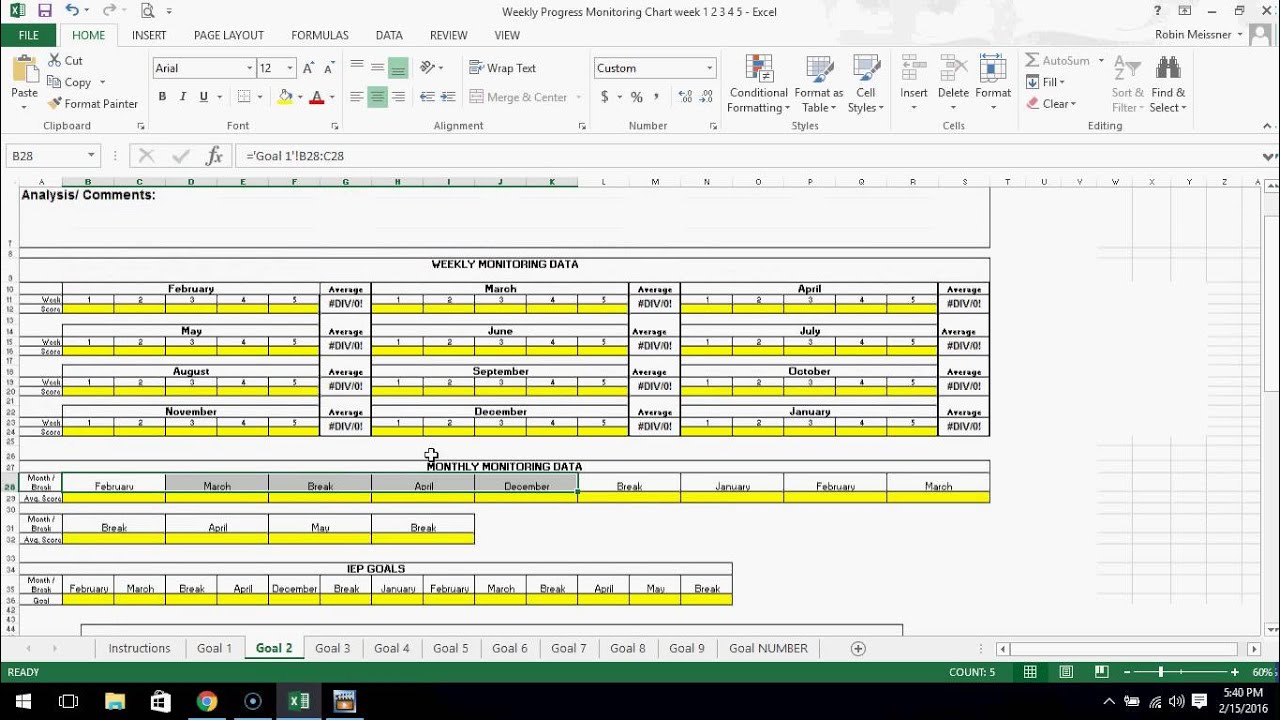Open Sort & Filter

(x=1128, y=84)
